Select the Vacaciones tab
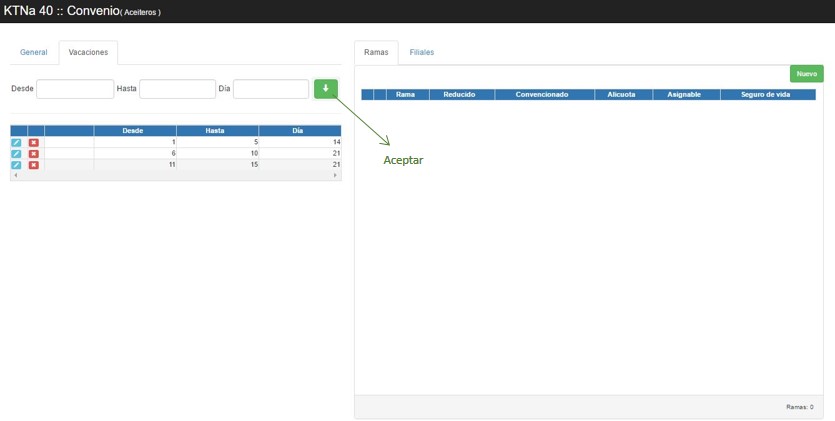835x421 pixels. pyautogui.click(x=88, y=52)
